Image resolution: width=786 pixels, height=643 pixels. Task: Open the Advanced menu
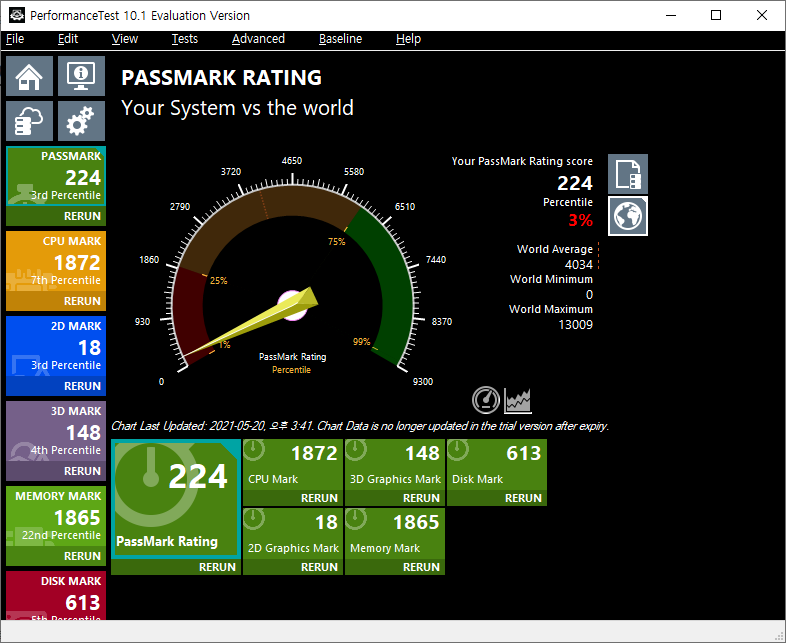point(258,39)
